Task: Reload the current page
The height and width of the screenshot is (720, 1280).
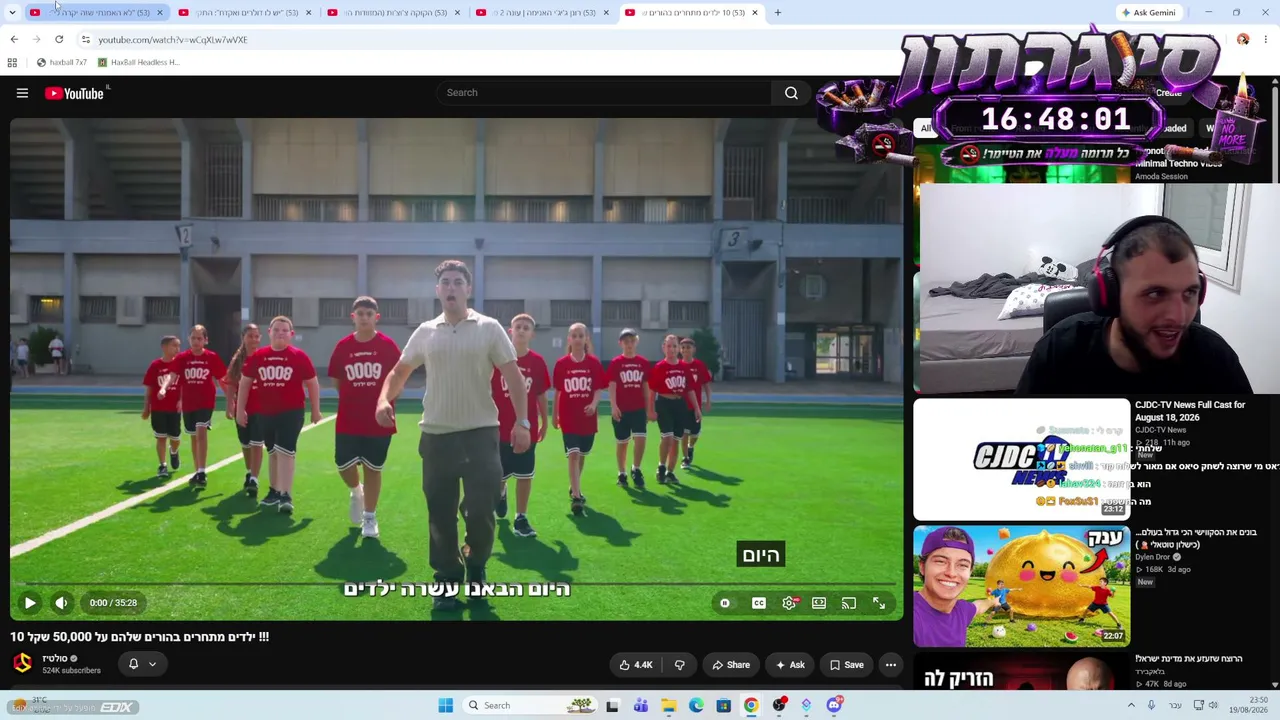Action: click(59, 40)
